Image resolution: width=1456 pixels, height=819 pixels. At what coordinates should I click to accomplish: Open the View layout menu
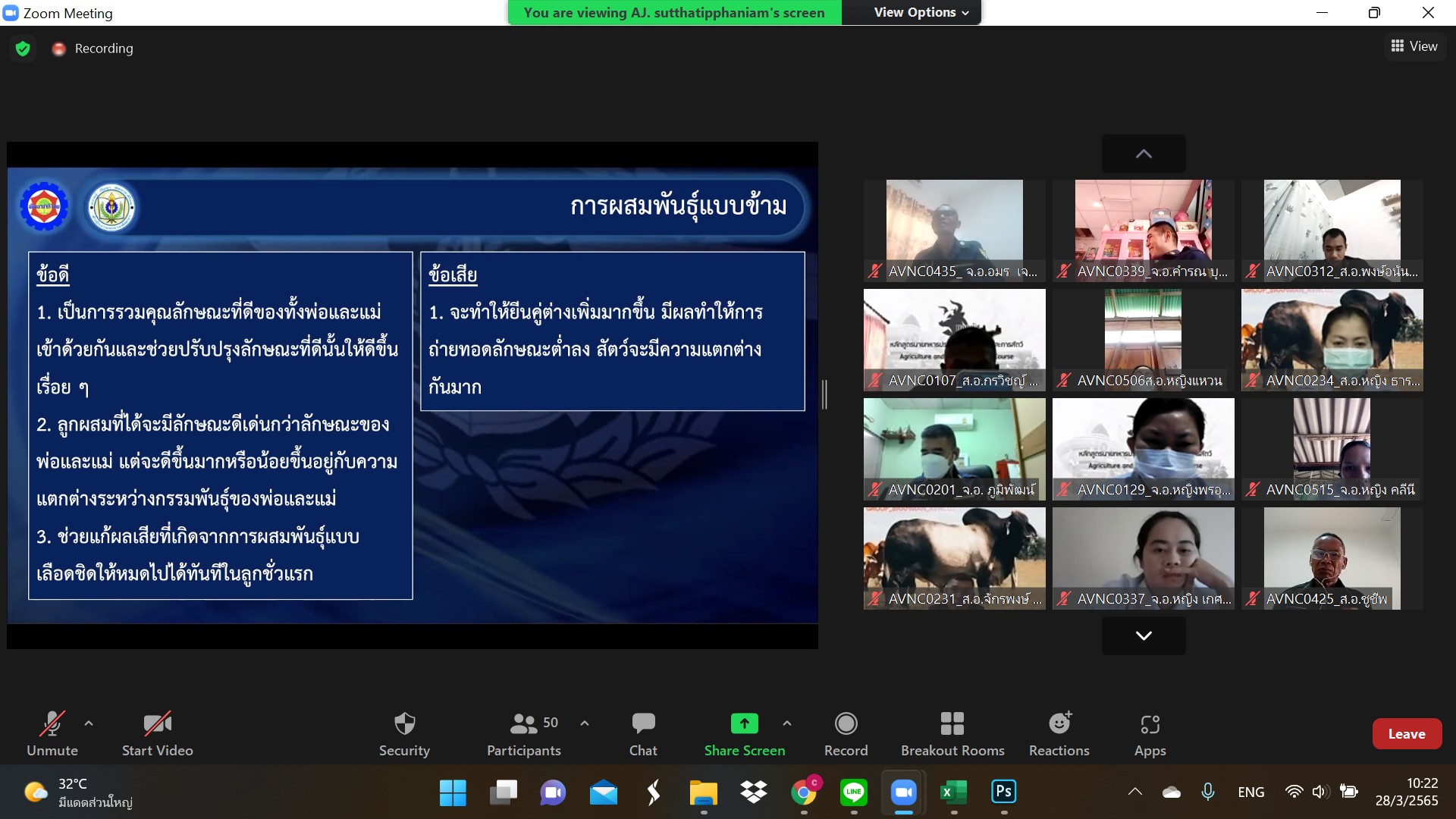1414,46
